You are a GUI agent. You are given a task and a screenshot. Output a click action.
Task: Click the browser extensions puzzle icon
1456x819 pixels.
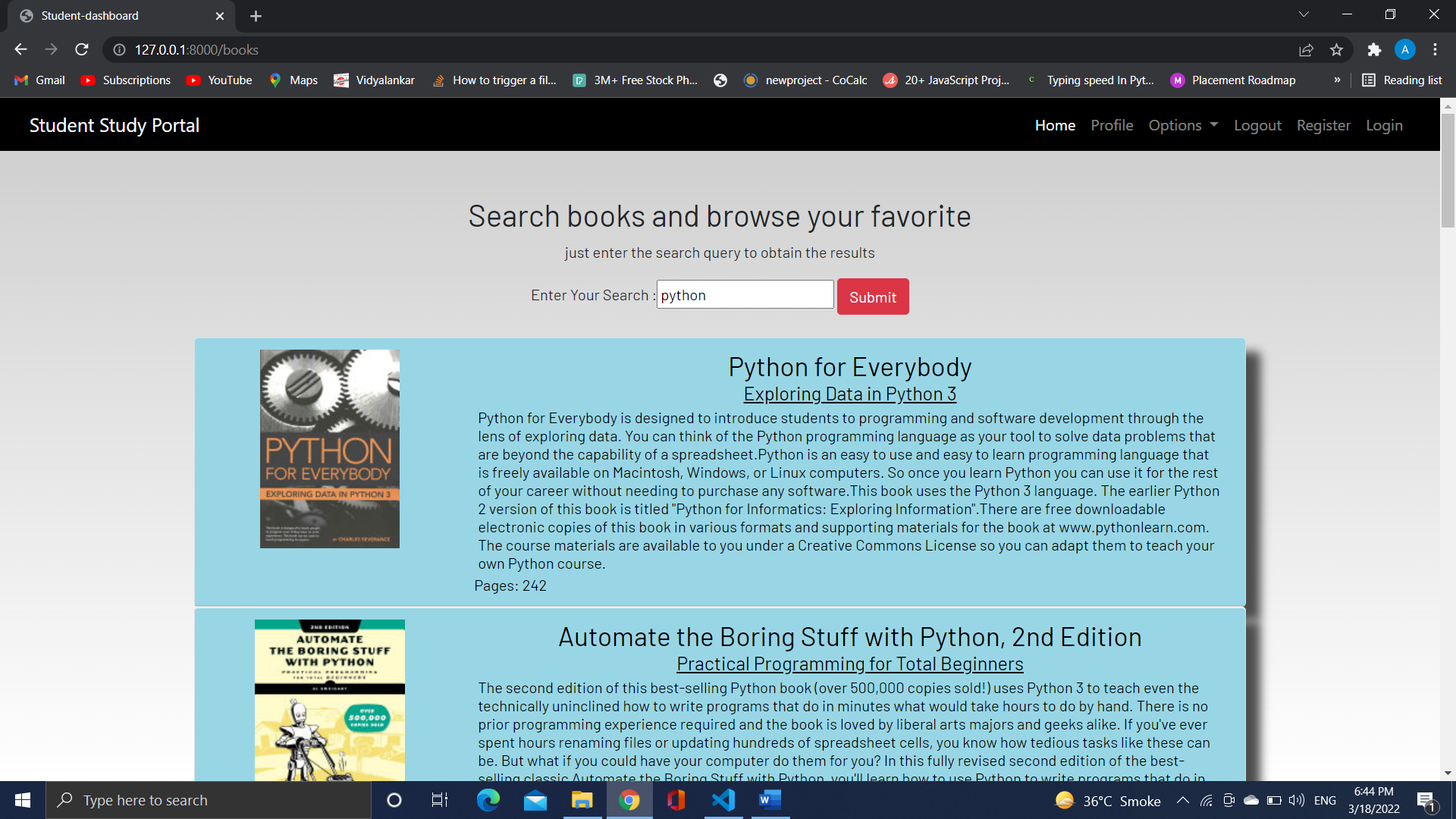(x=1375, y=49)
